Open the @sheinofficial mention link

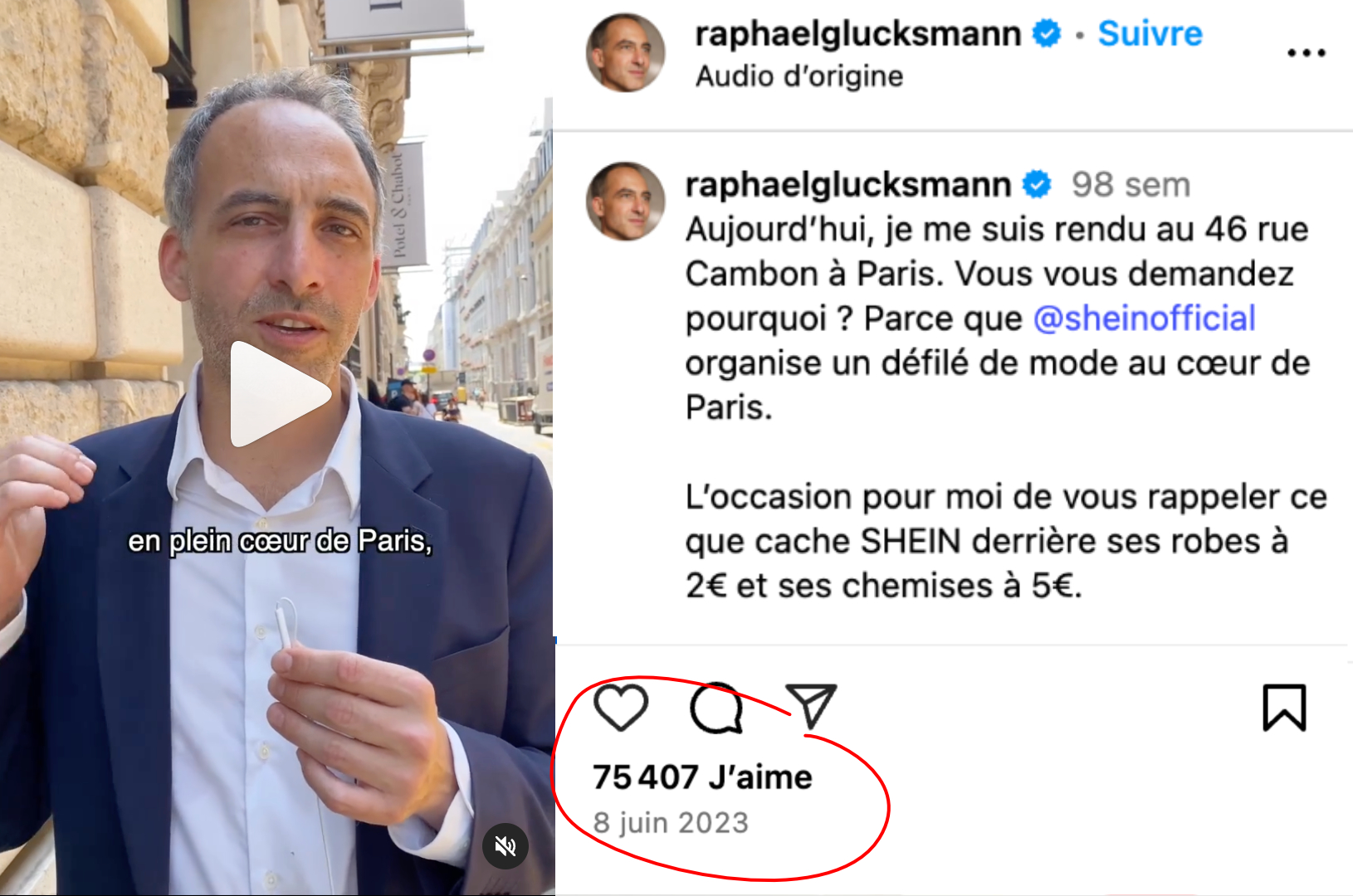[x=1144, y=319]
